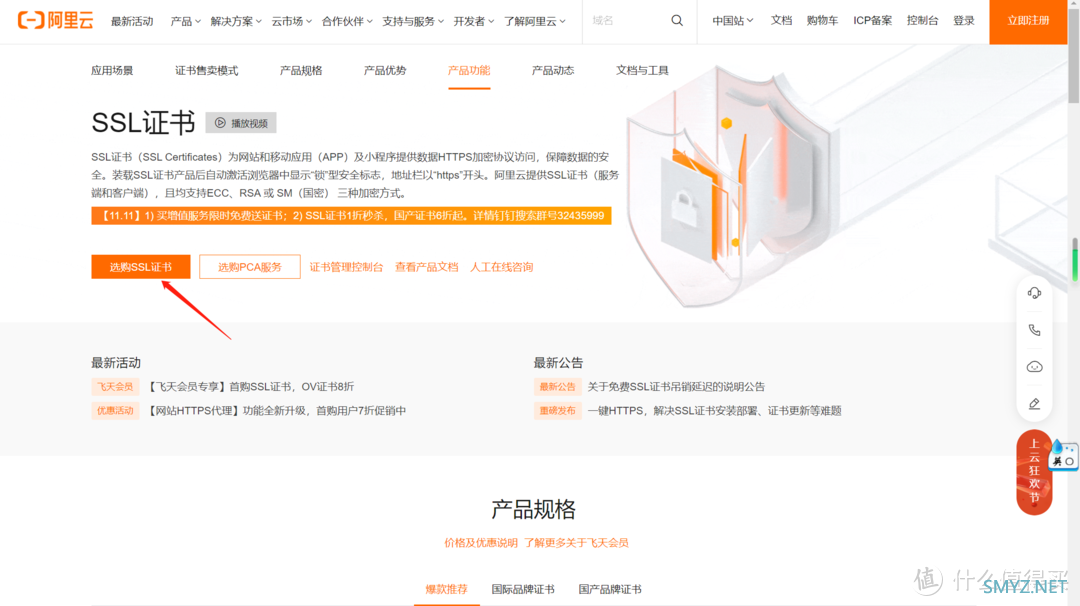1080x606 pixels.
Task: Open the 人工在线咨询 link
Action: tap(501, 267)
